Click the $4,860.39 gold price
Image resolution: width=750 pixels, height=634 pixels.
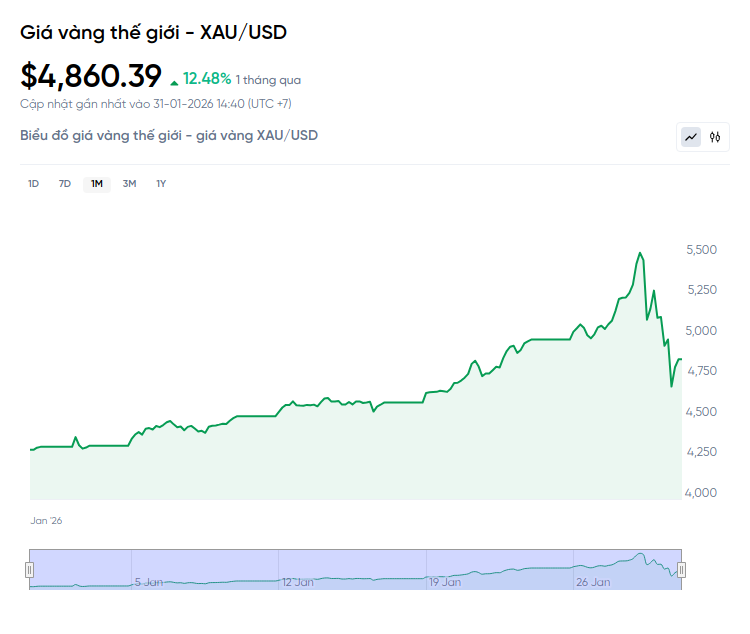pos(90,76)
